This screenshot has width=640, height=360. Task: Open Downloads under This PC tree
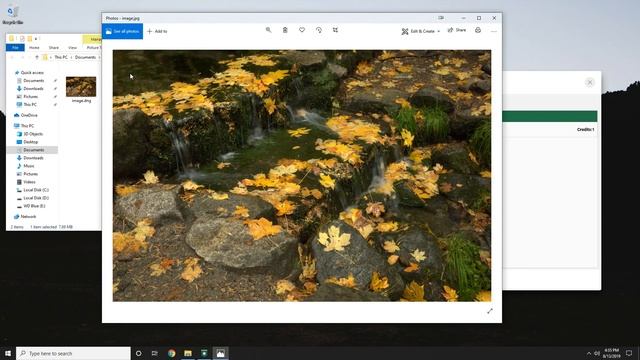tap(33, 158)
